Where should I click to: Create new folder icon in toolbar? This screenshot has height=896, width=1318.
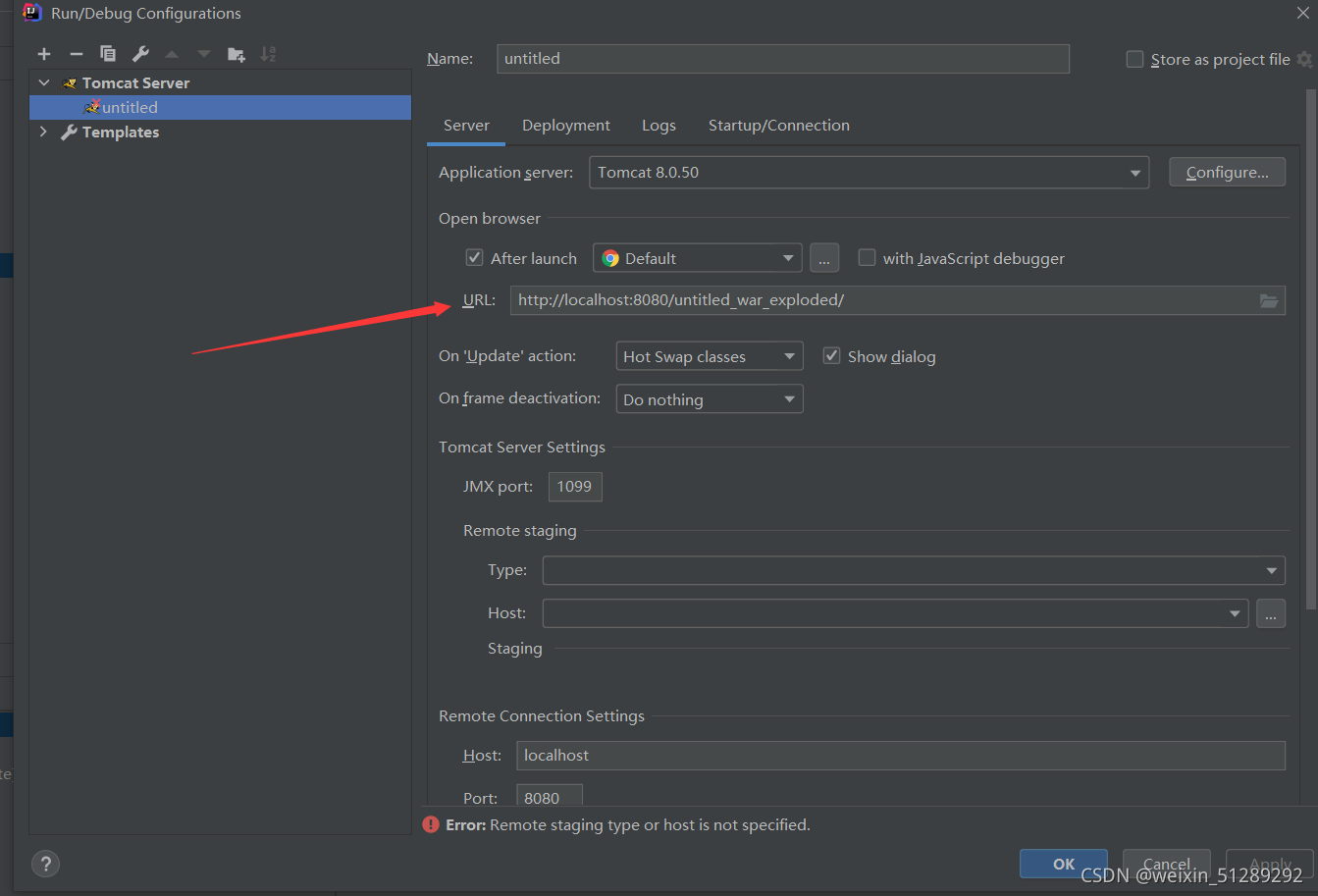237,54
